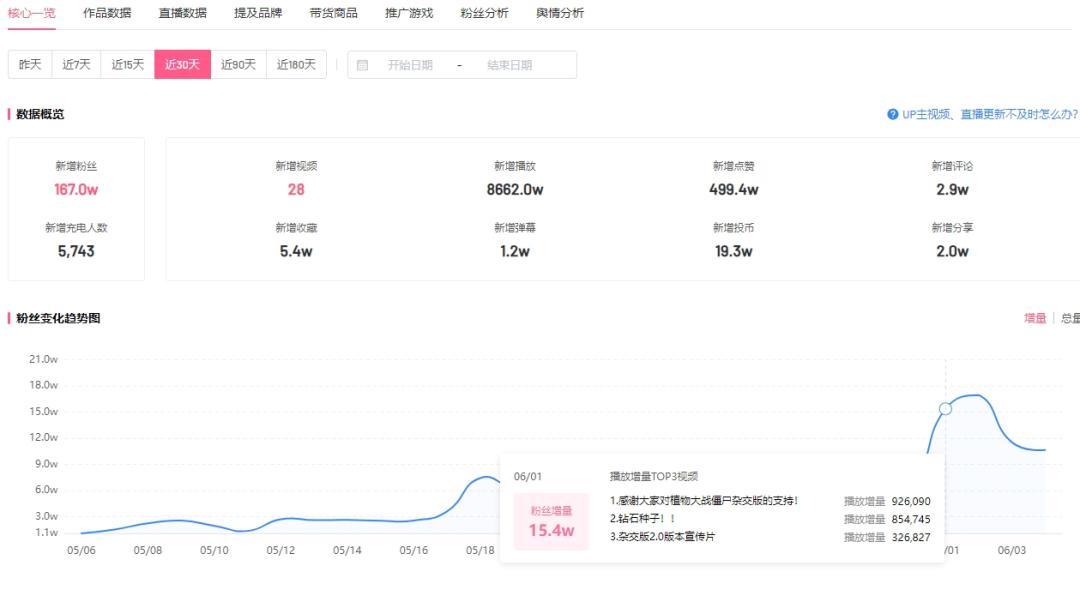
Task: Select the 昨天 time range
Action: click(x=30, y=65)
